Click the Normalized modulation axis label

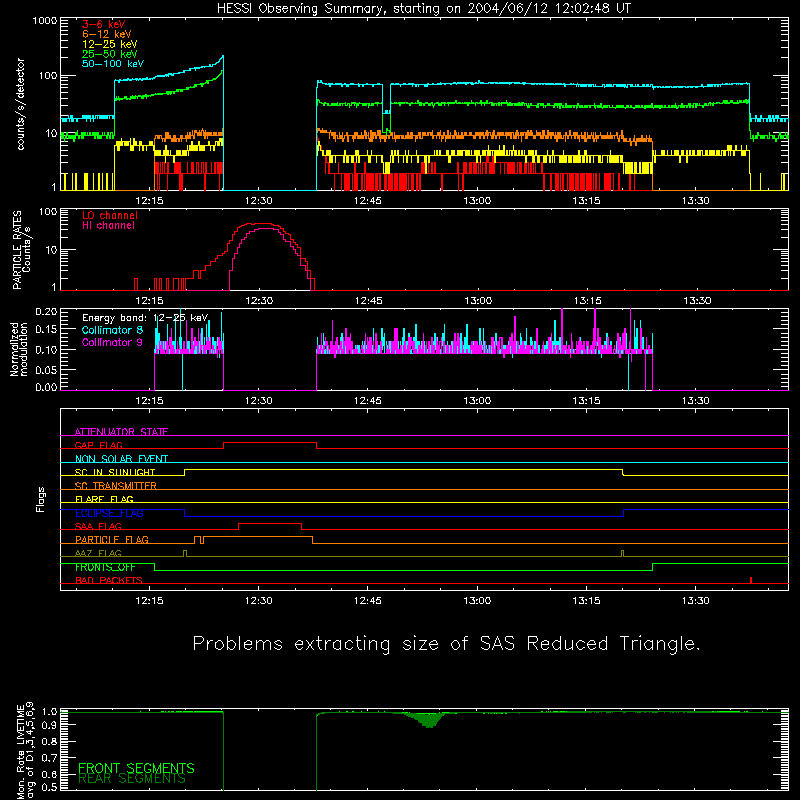pos(19,349)
